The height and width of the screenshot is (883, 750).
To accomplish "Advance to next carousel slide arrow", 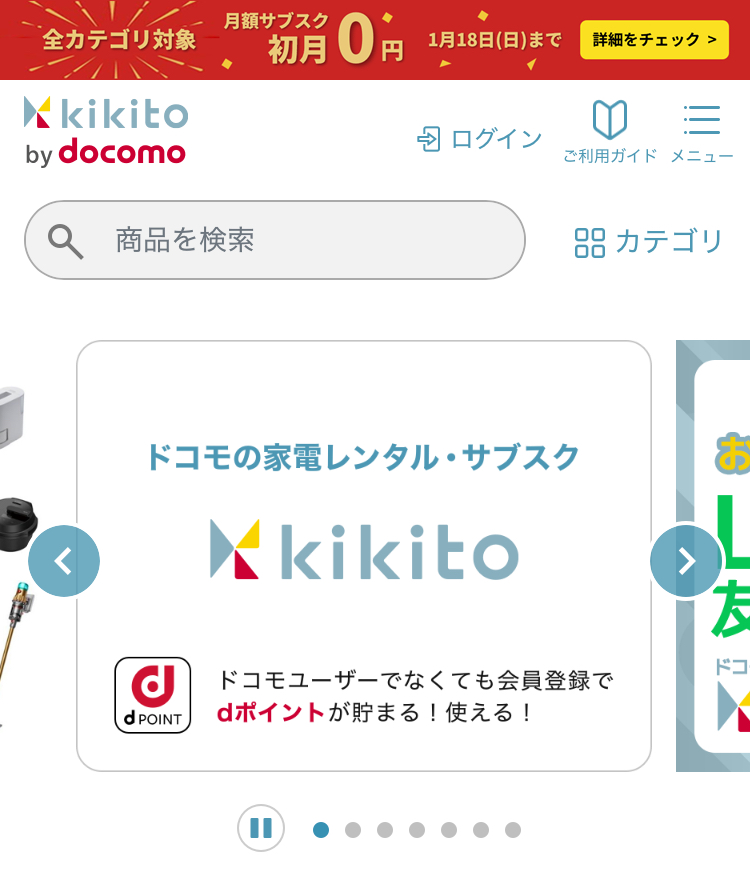I will coord(686,561).
